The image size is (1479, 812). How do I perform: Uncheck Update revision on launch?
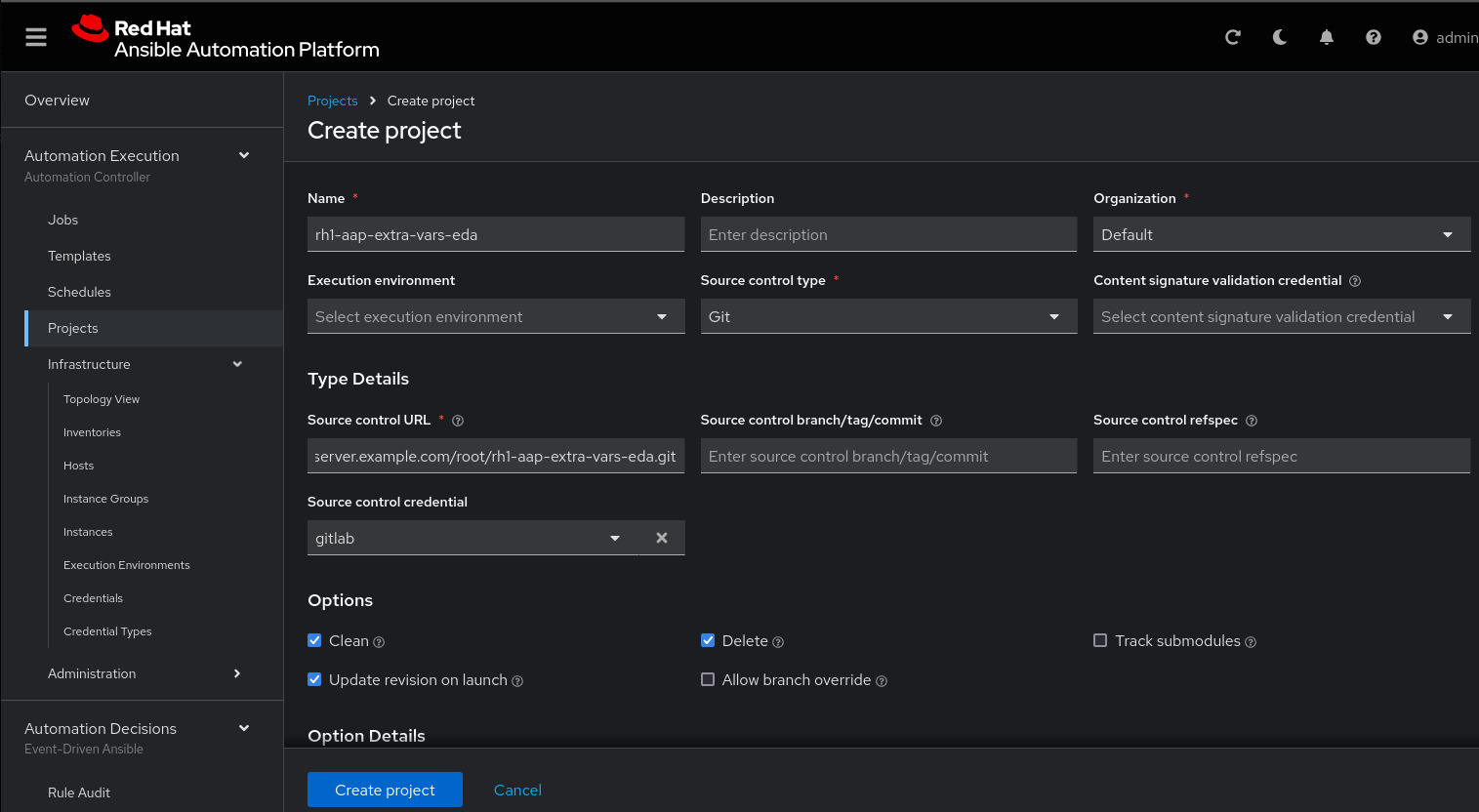[x=314, y=679]
